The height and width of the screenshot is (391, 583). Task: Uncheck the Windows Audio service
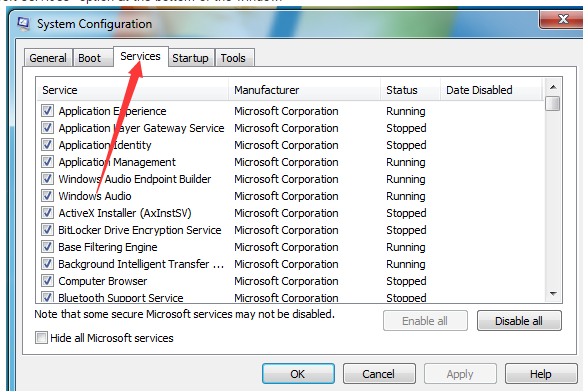coord(47,196)
